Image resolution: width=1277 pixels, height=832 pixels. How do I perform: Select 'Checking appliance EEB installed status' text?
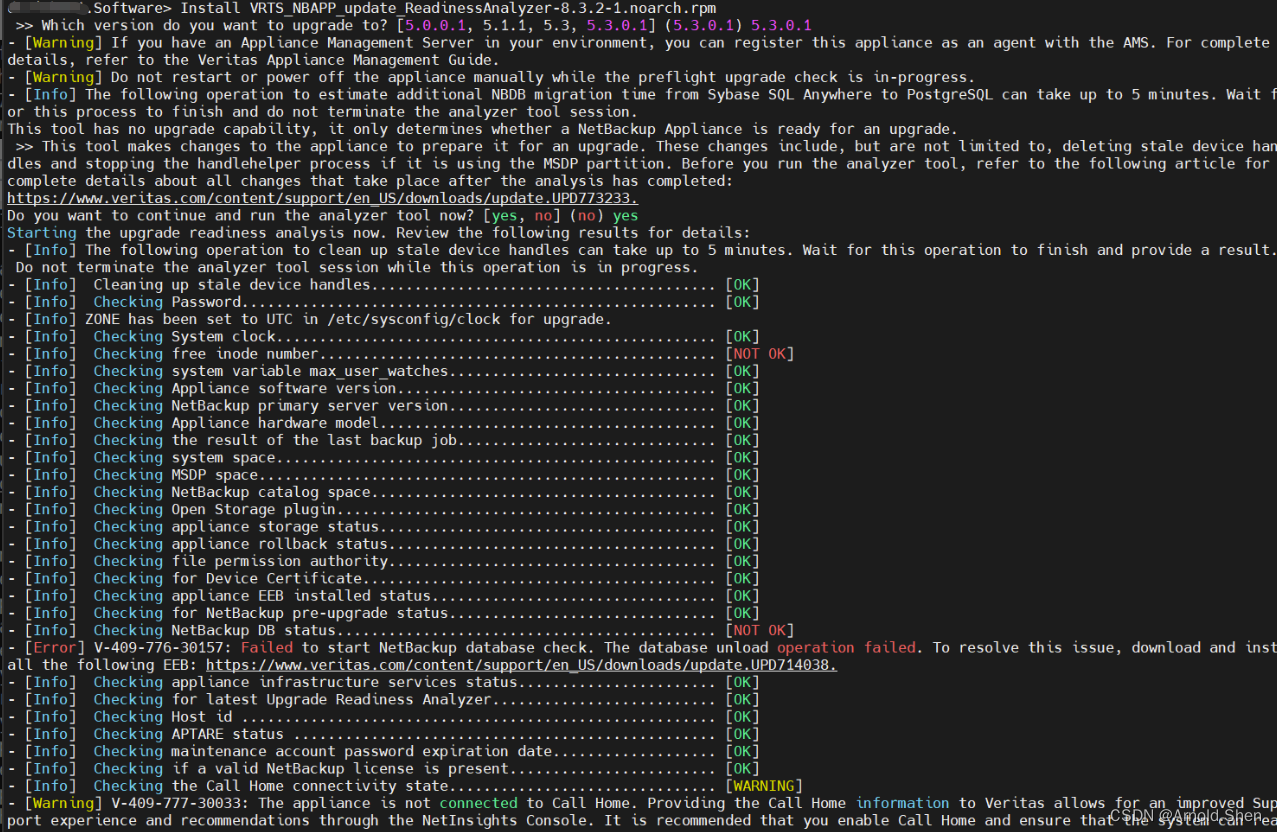262,596
